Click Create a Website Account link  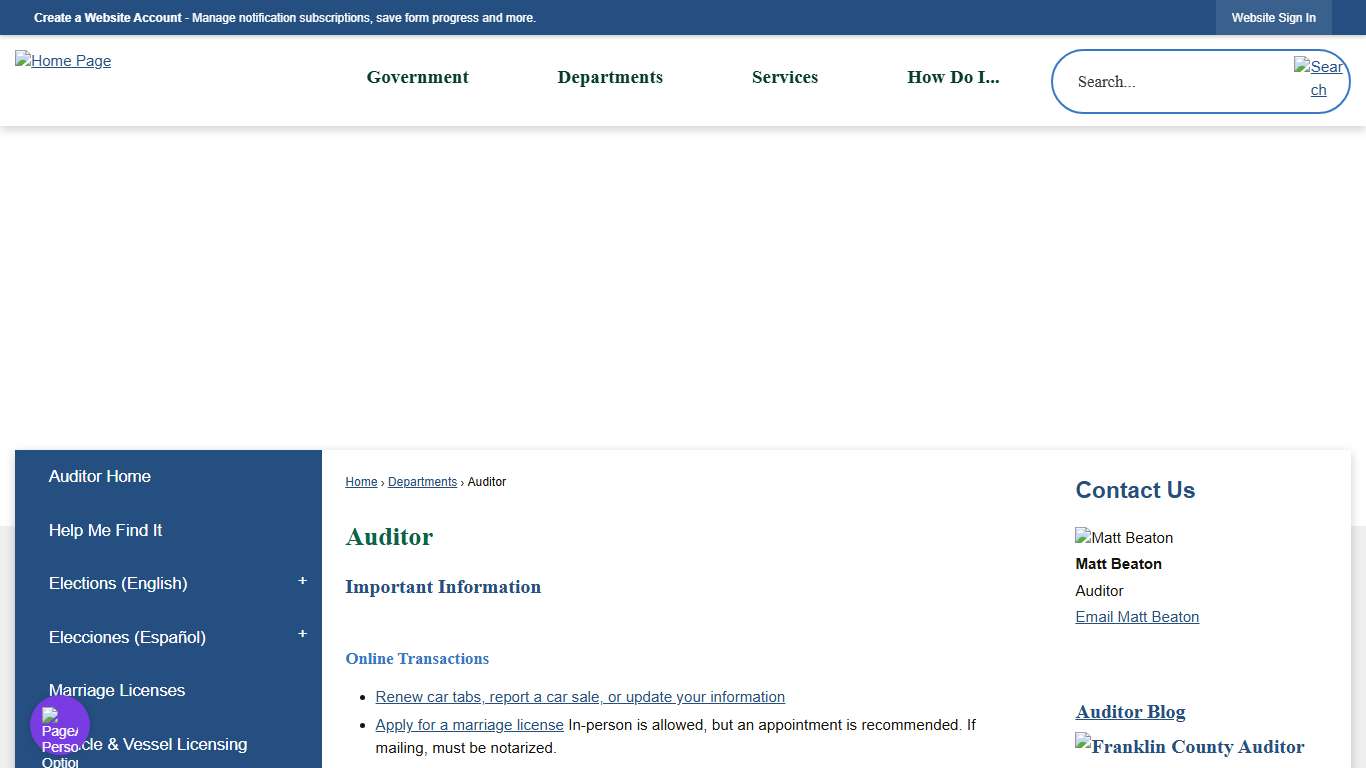pyautogui.click(x=107, y=17)
